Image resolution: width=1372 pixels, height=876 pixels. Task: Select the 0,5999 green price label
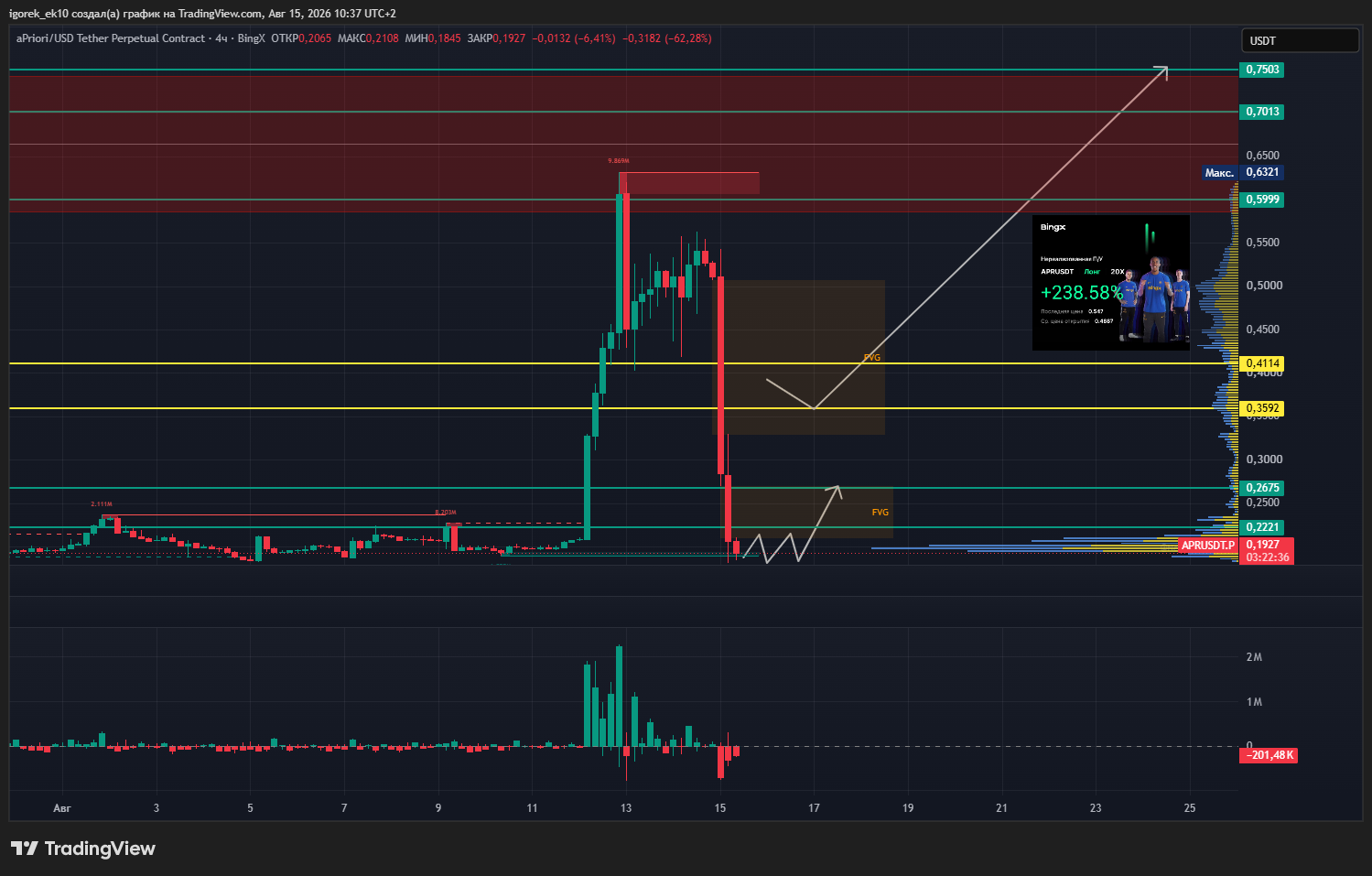pos(1262,200)
